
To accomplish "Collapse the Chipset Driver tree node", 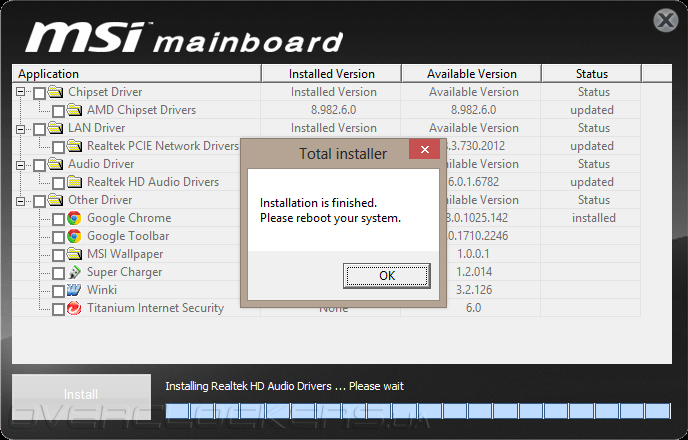I will pos(20,92).
